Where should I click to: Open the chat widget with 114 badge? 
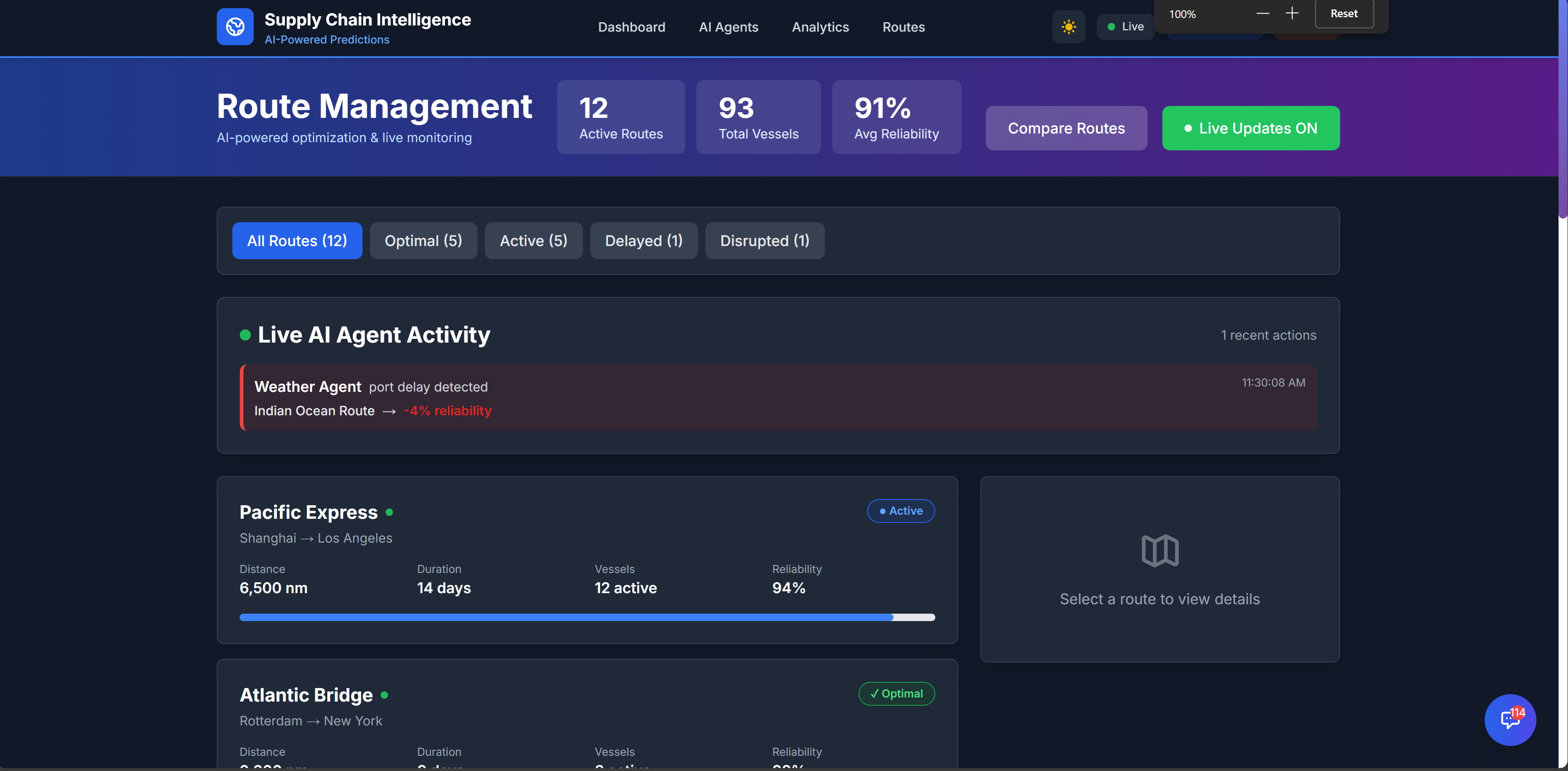pyautogui.click(x=1510, y=720)
